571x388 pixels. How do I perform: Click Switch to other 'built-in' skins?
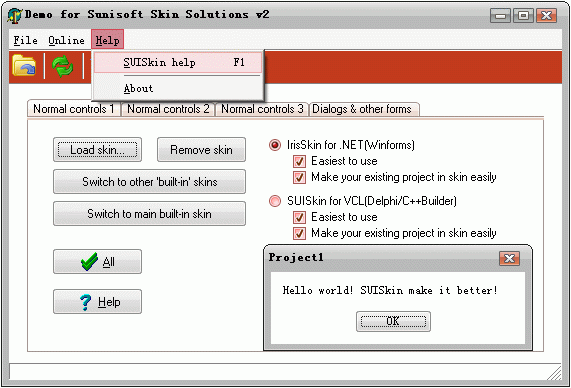click(x=150, y=181)
